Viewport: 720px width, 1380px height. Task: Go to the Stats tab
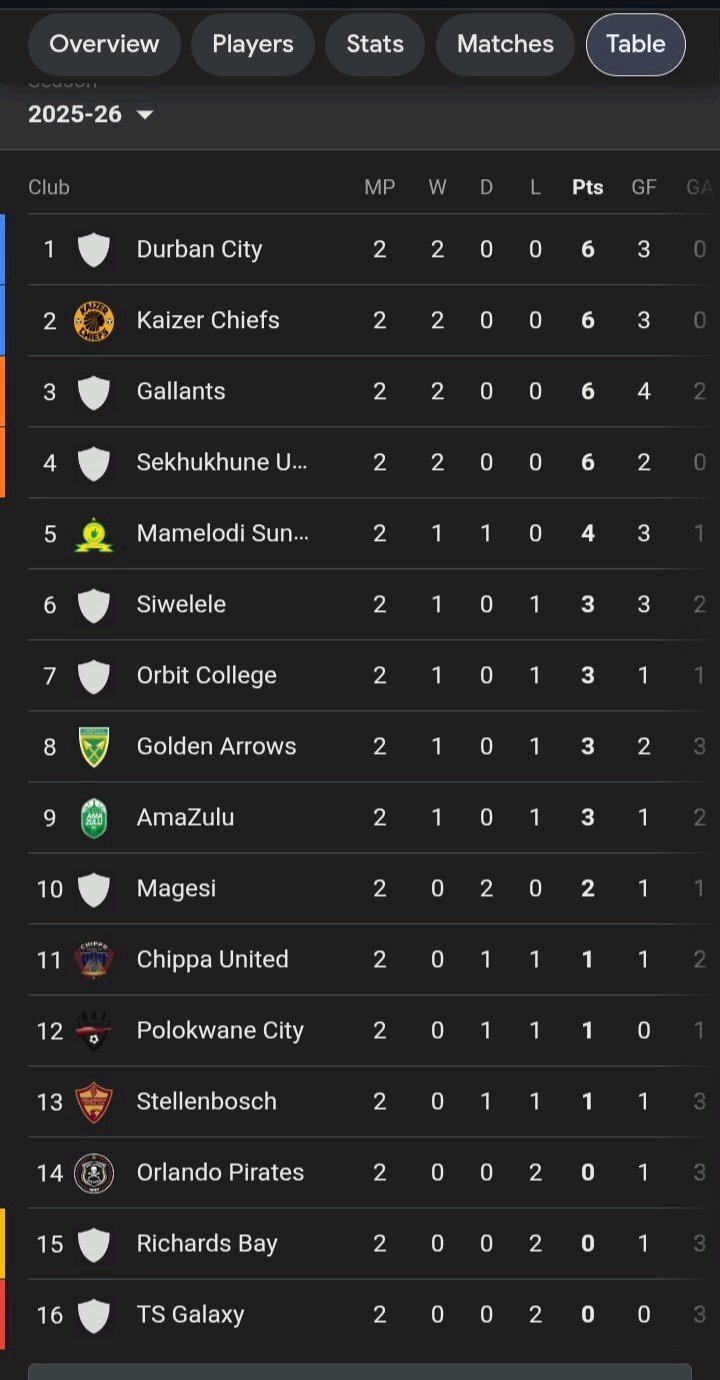coord(375,44)
